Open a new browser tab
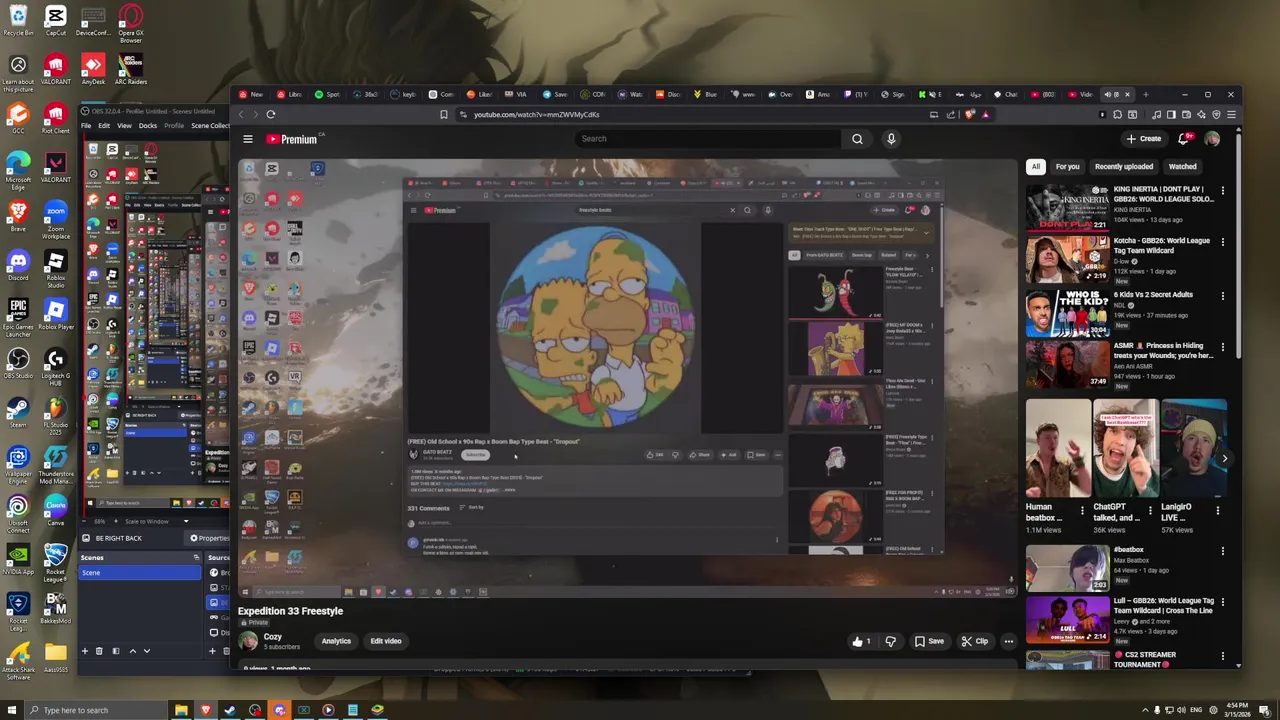This screenshot has width=1280, height=720. click(x=1146, y=94)
